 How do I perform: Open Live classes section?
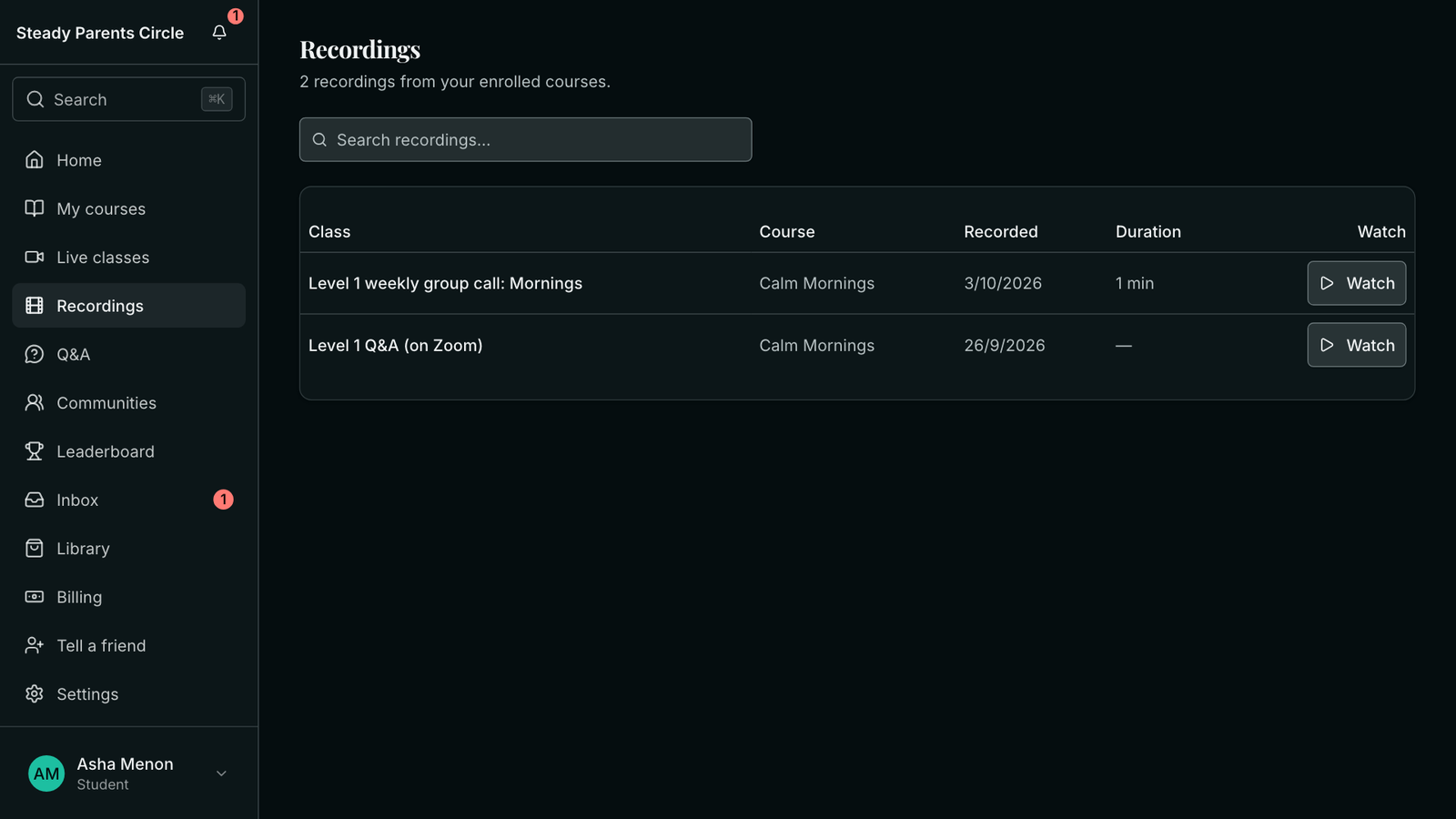pyautogui.click(x=129, y=258)
